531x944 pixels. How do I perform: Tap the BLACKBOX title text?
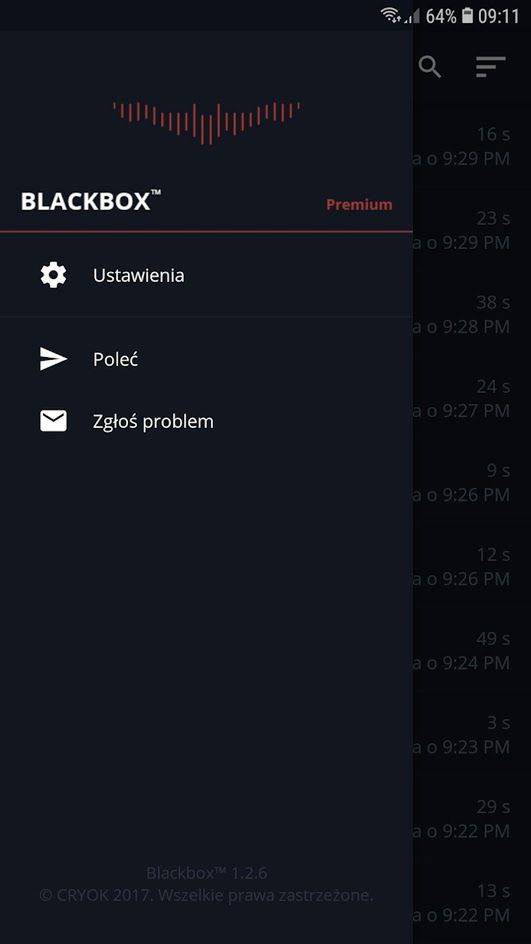coord(91,201)
